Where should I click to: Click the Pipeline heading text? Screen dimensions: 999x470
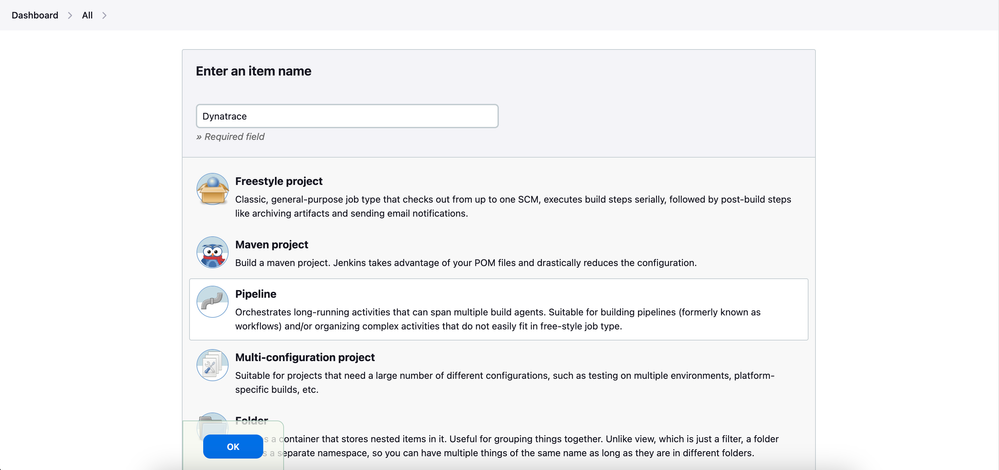(x=256, y=294)
